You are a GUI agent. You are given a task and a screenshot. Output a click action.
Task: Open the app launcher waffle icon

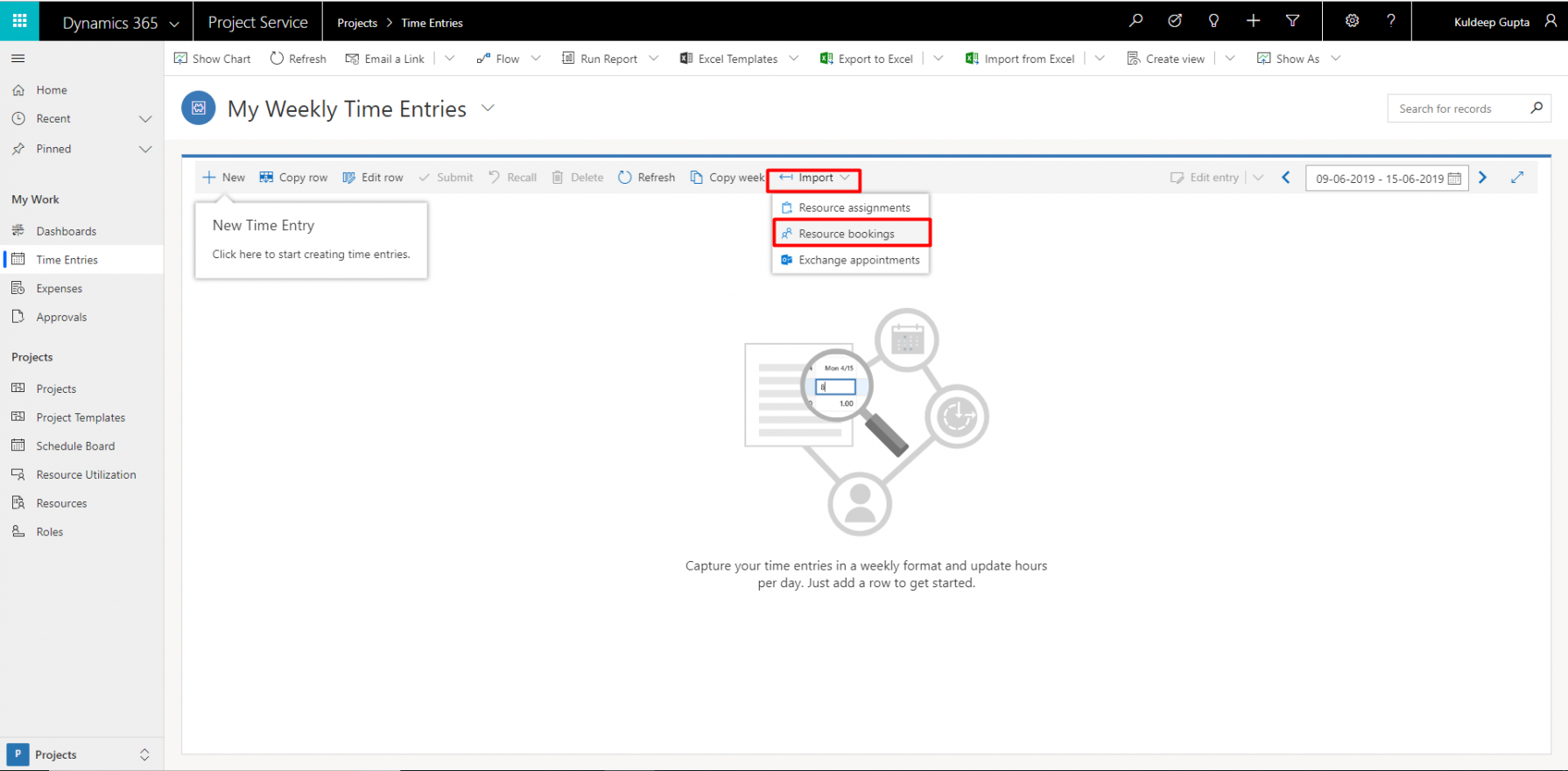click(19, 21)
